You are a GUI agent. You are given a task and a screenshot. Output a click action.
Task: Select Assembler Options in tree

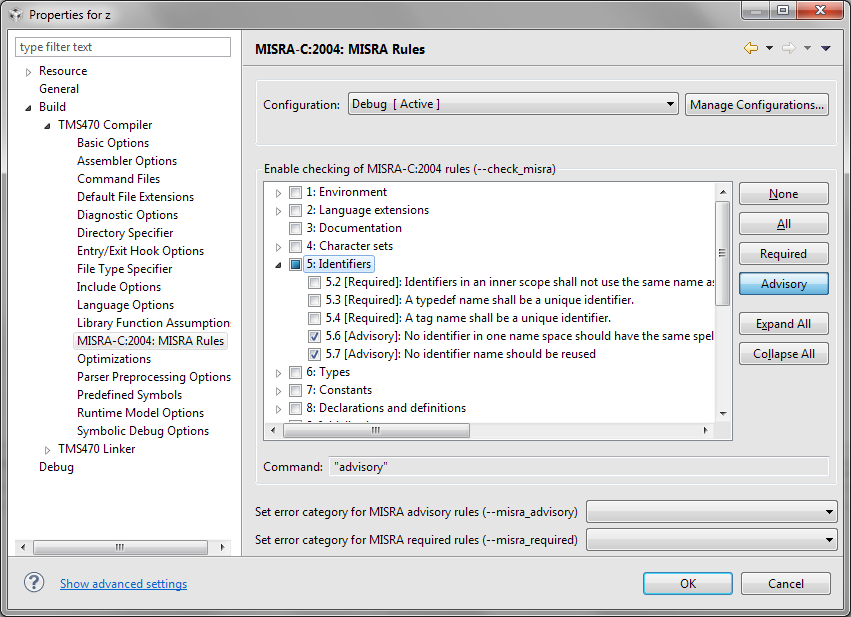pyautogui.click(x=127, y=161)
